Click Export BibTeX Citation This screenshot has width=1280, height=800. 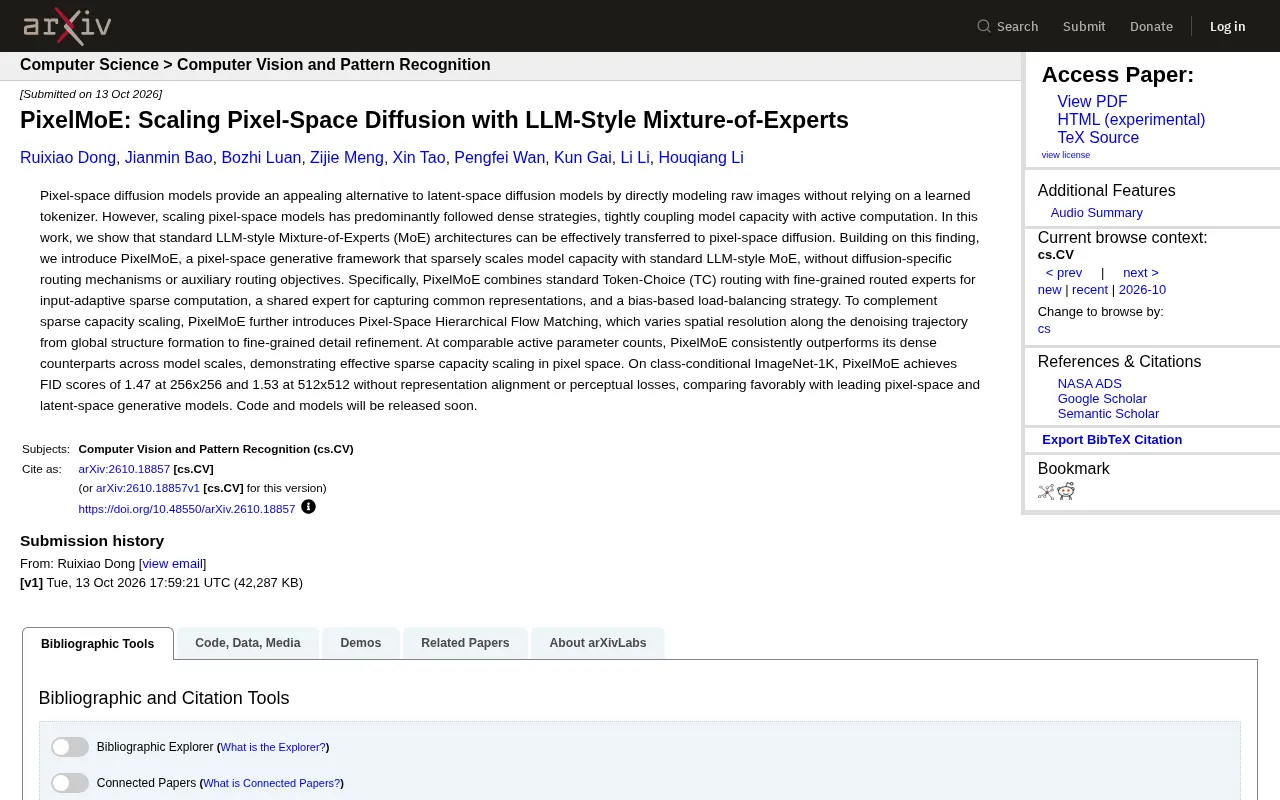click(1112, 440)
